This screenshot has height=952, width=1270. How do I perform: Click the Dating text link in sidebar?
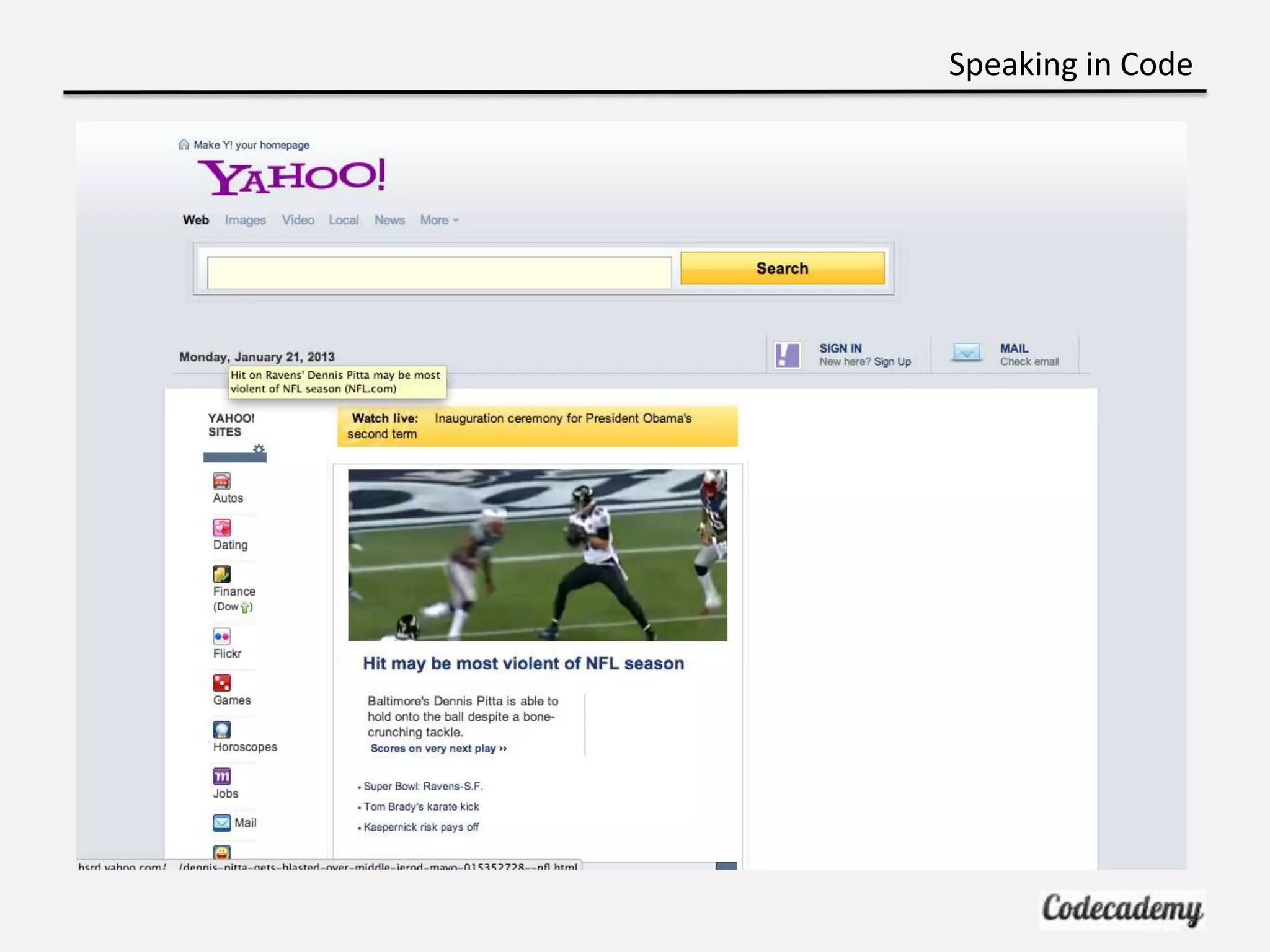click(x=230, y=545)
